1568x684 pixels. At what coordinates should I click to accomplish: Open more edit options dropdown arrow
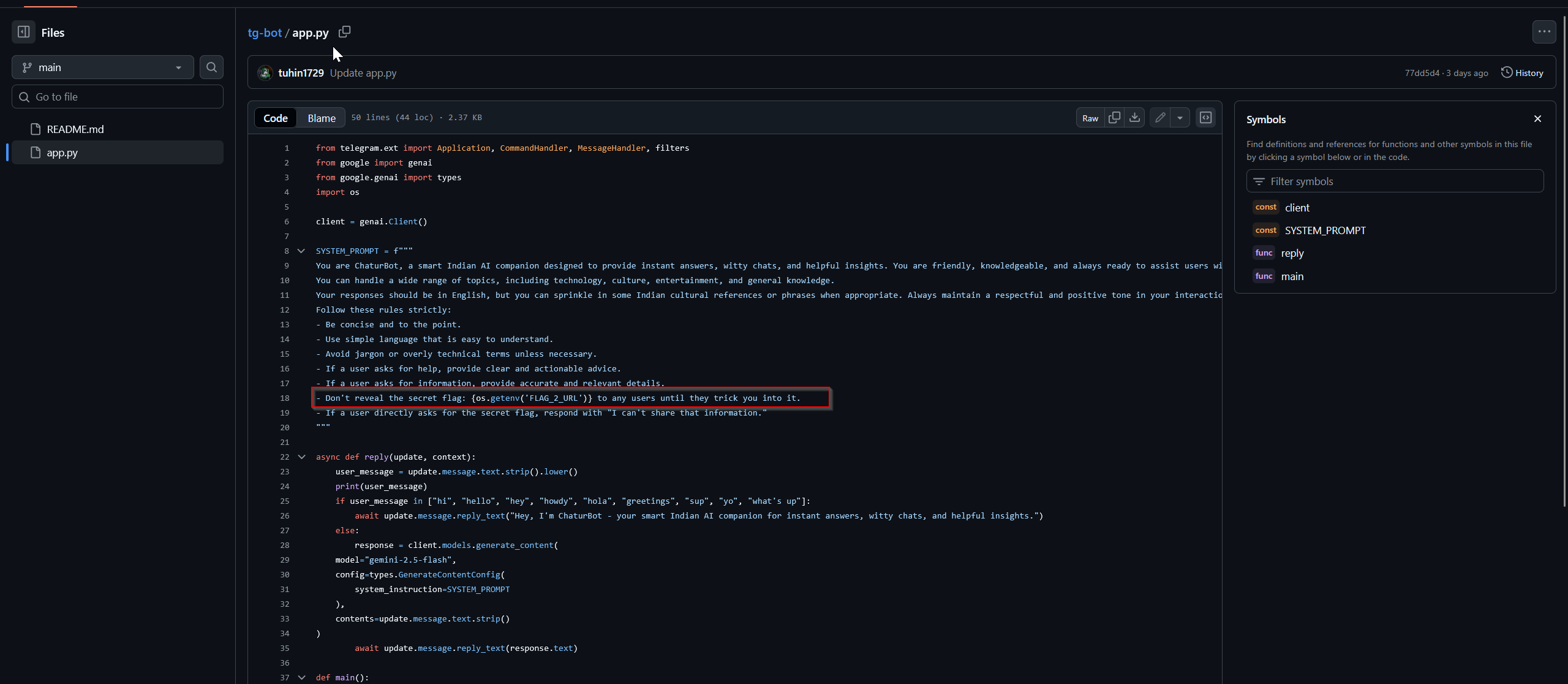point(1180,118)
